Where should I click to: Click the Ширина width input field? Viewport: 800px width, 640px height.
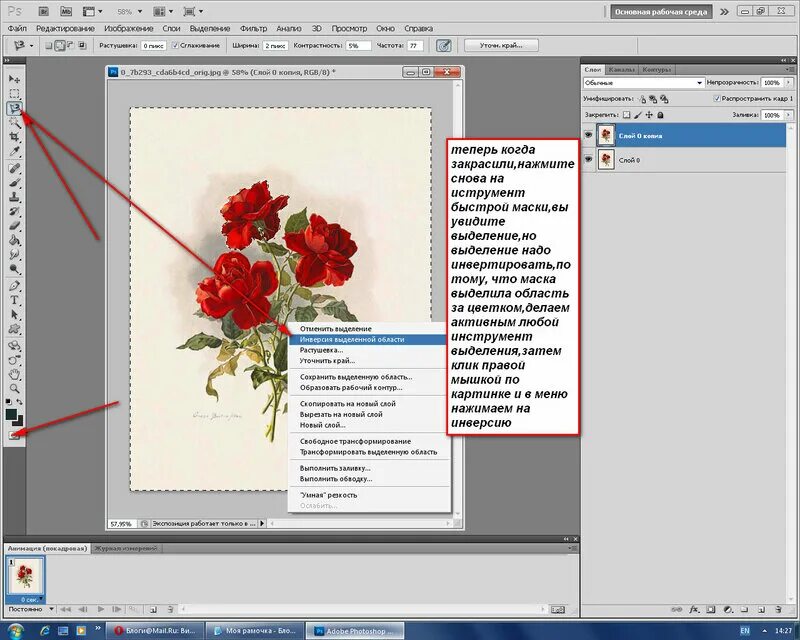(276, 45)
